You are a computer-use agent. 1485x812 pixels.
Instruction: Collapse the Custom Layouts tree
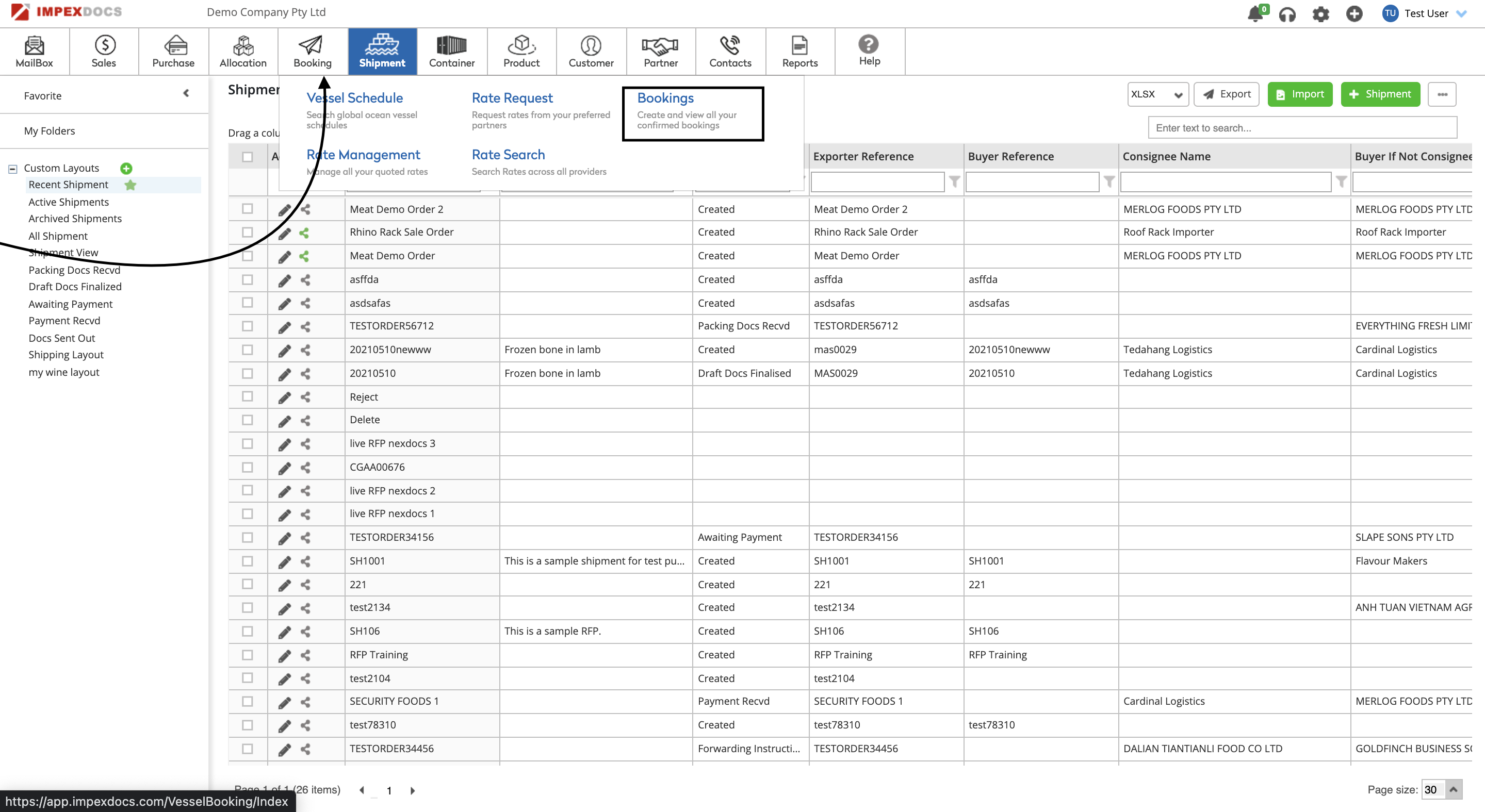13,169
